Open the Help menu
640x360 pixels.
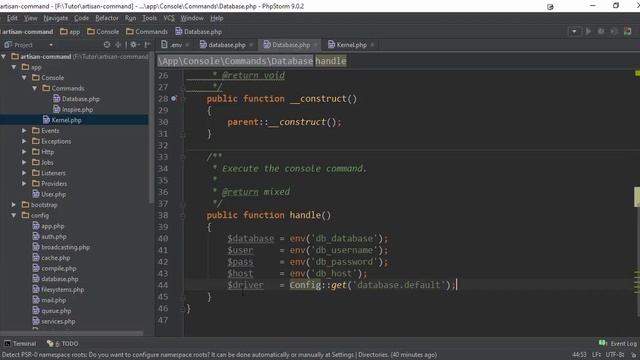[216, 18]
